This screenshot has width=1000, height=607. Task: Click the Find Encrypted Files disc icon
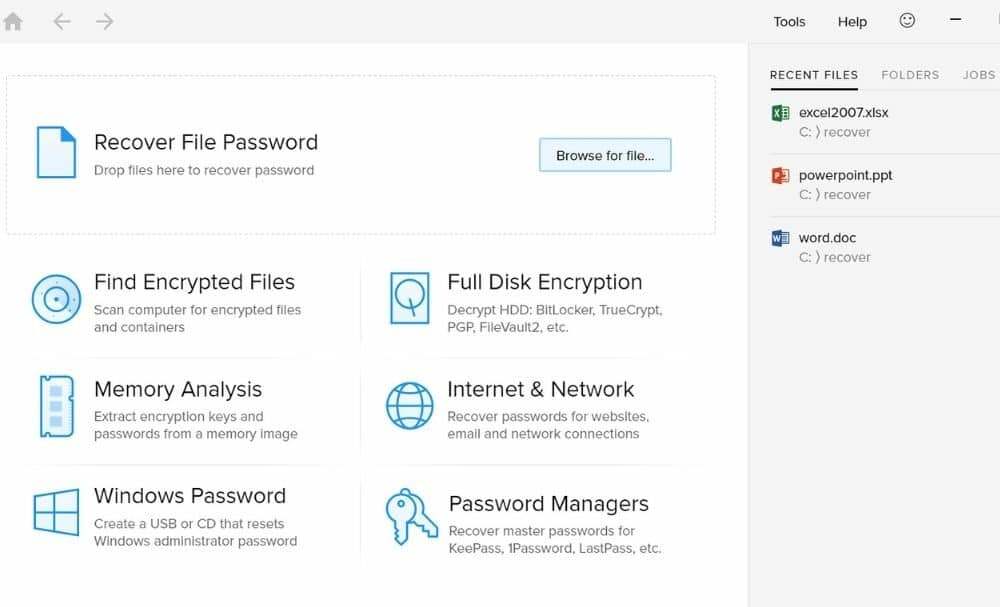pos(56,298)
